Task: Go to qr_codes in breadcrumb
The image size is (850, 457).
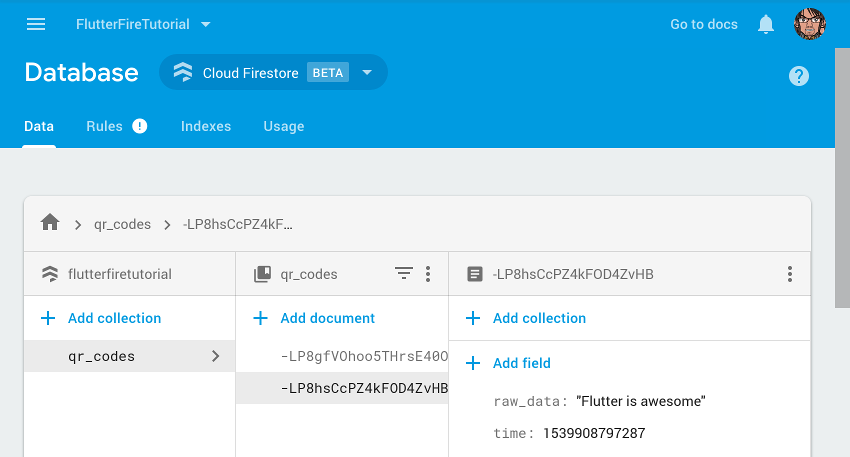Action: point(123,224)
